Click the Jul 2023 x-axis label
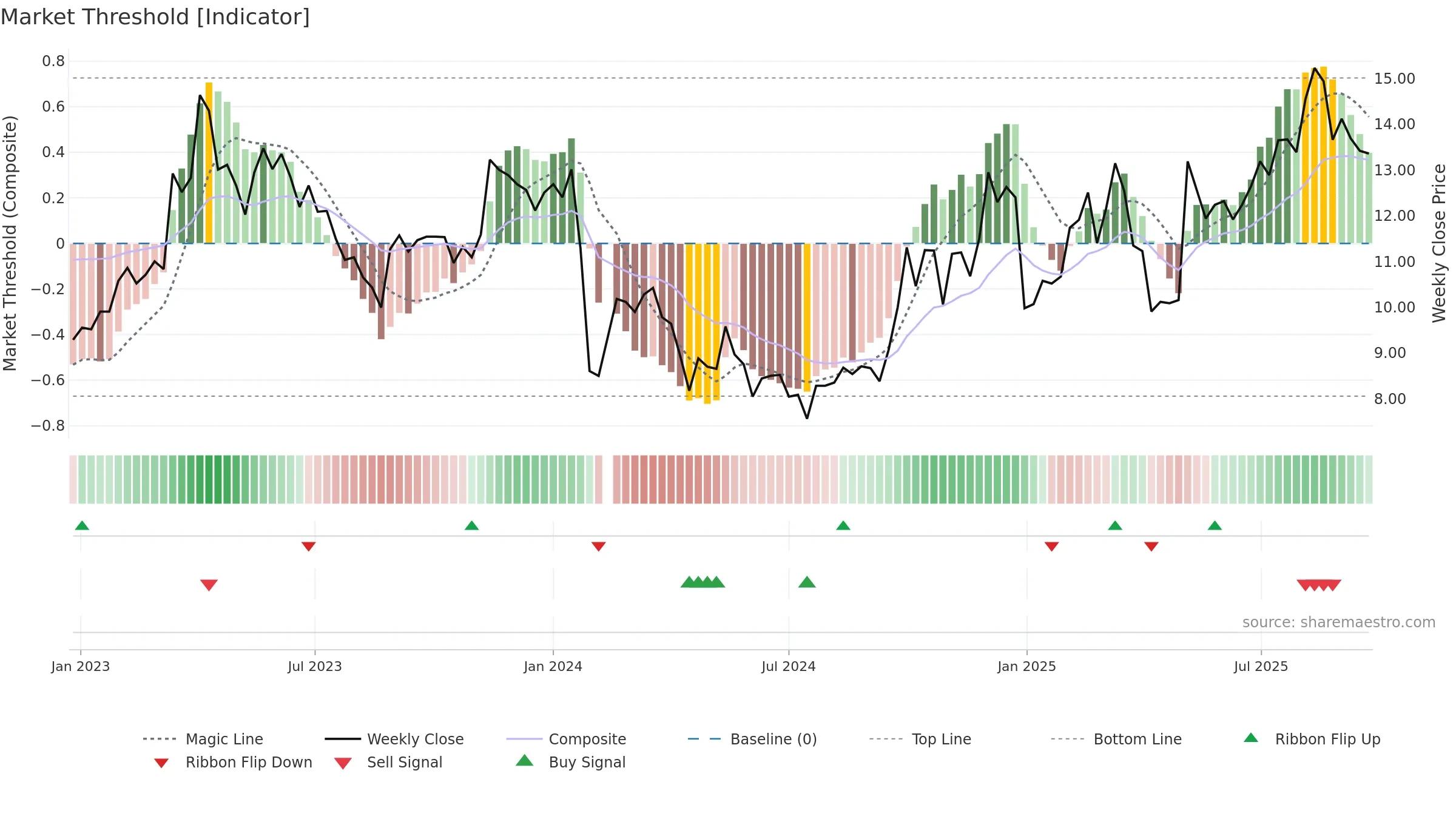Viewport: 1456px width, 819px height. pos(315,666)
